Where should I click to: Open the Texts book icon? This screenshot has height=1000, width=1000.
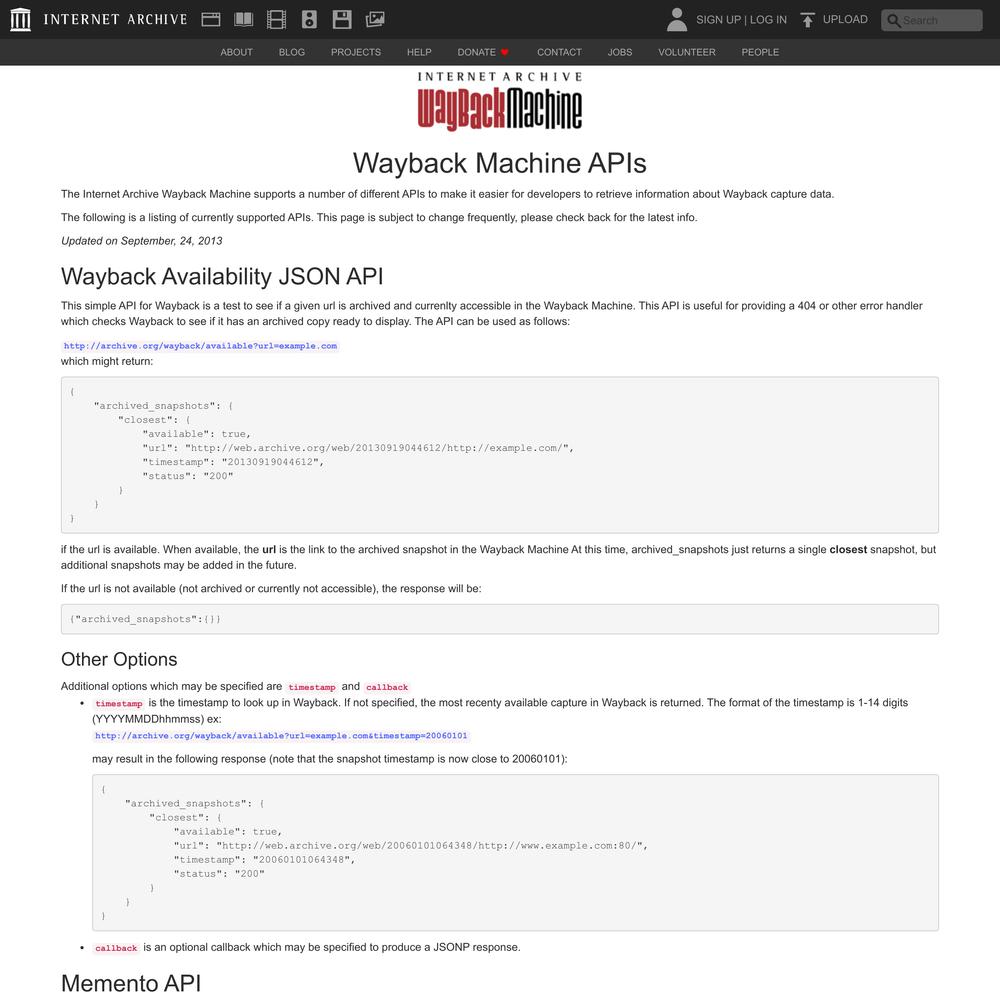244,20
